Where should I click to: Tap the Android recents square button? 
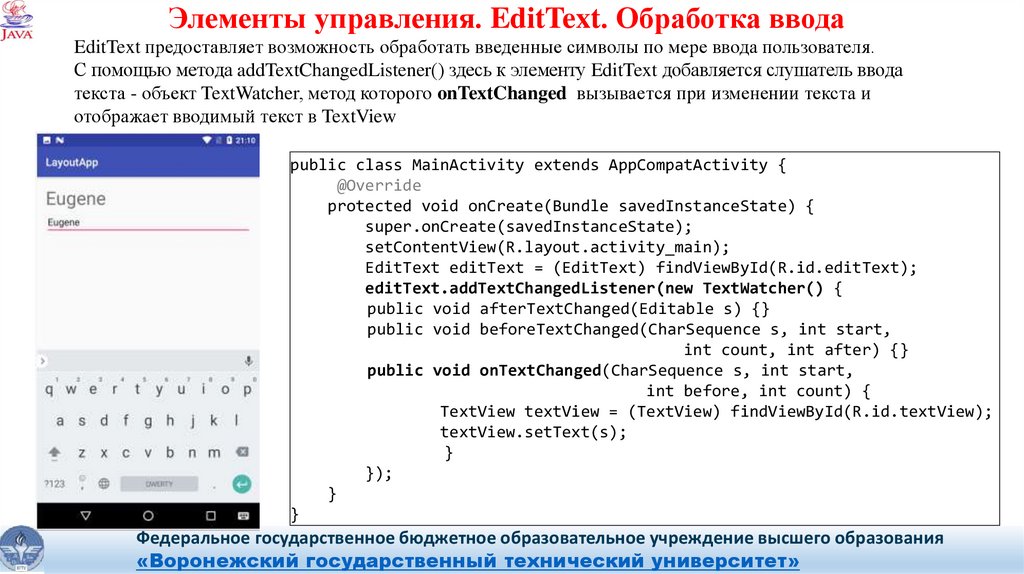pos(210,516)
